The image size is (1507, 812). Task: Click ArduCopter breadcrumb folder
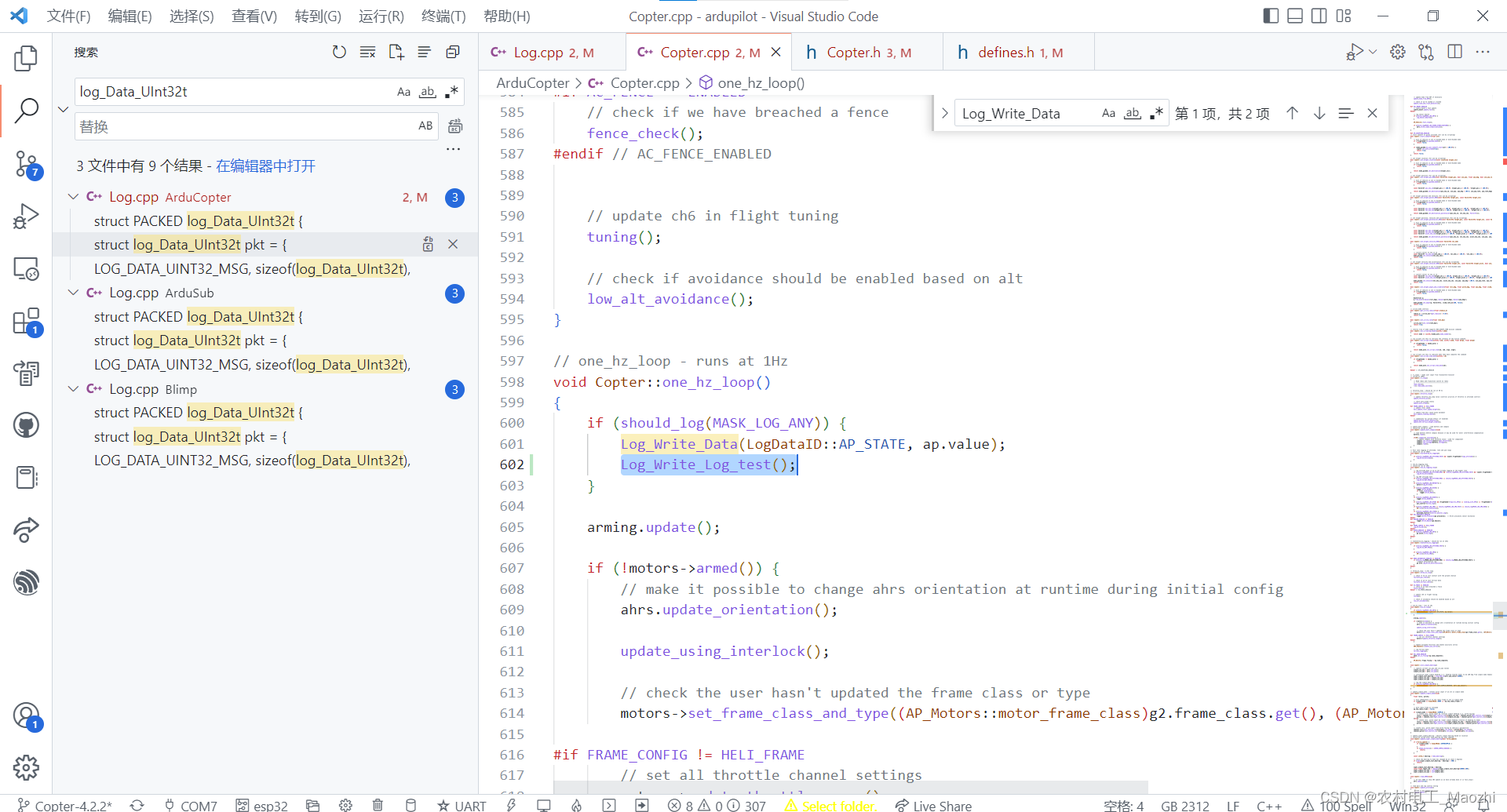(533, 83)
